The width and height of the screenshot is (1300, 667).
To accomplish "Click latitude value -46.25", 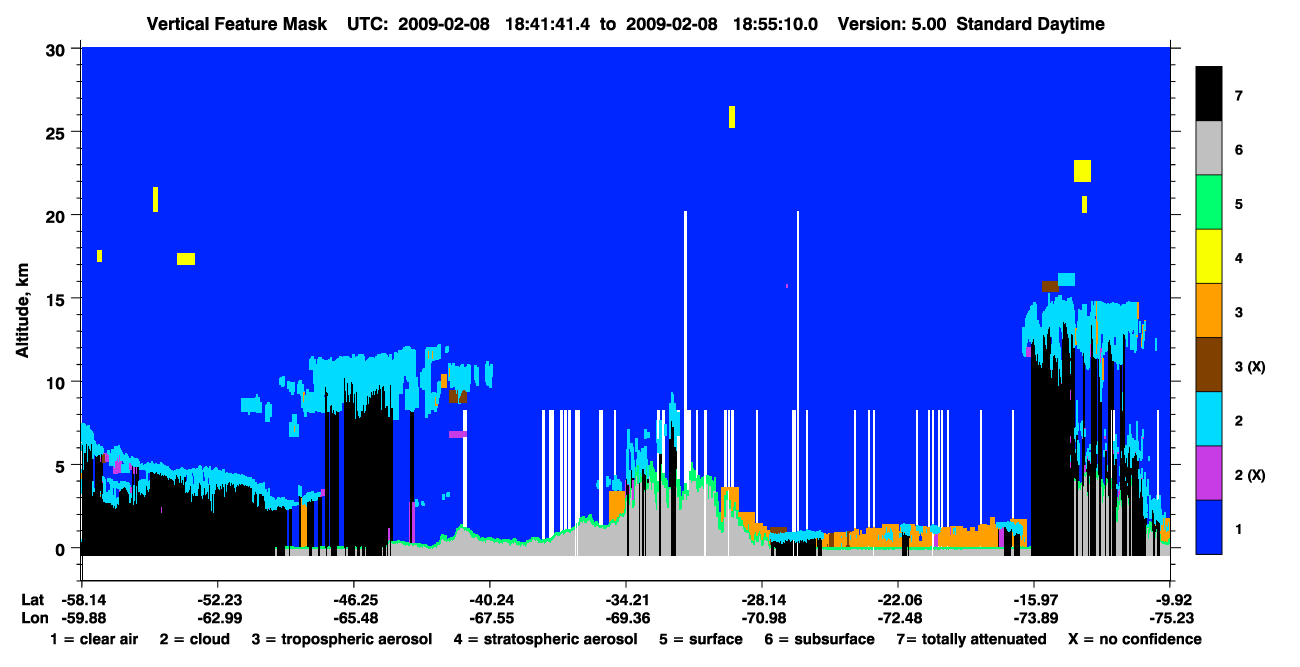I will (x=353, y=600).
